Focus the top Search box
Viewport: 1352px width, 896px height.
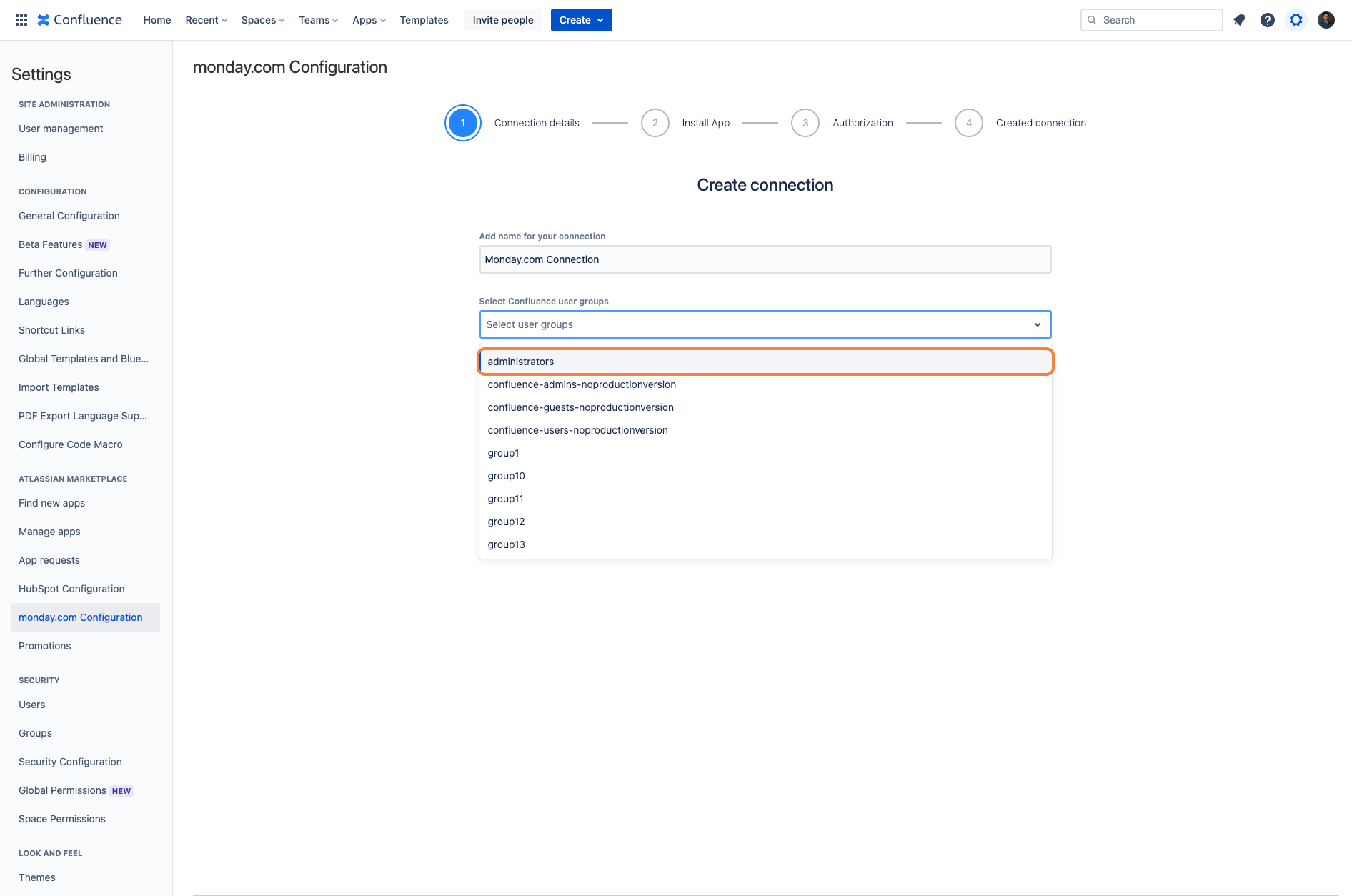point(1152,20)
